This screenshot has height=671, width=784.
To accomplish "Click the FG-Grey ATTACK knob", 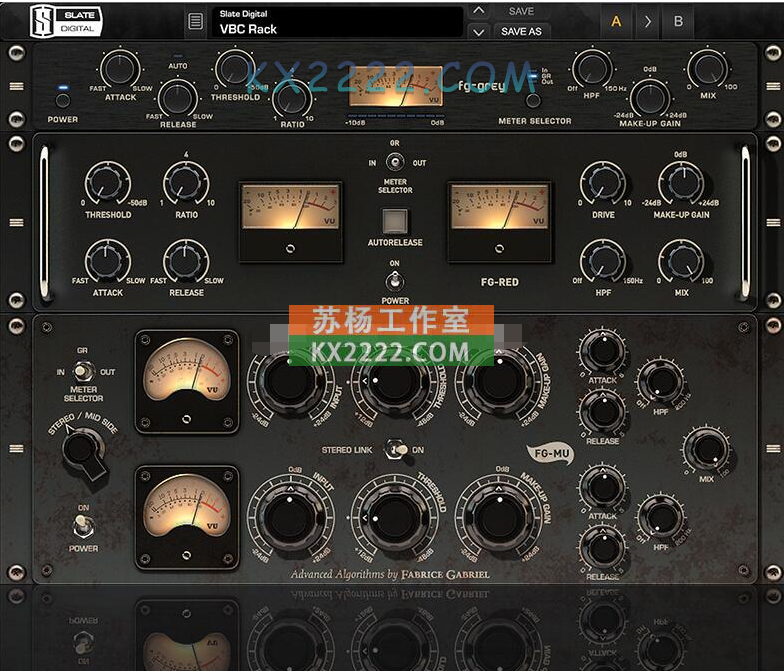I will 120,70.
